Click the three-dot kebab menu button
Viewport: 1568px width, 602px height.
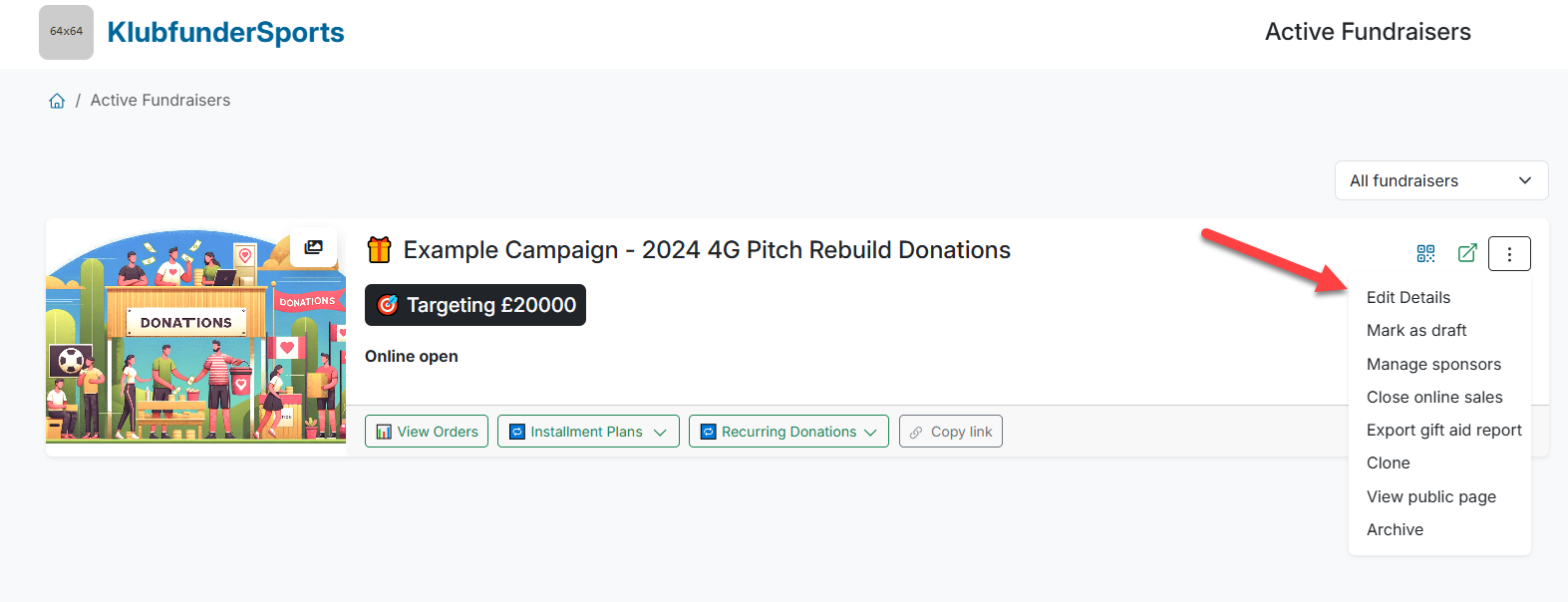pos(1509,254)
